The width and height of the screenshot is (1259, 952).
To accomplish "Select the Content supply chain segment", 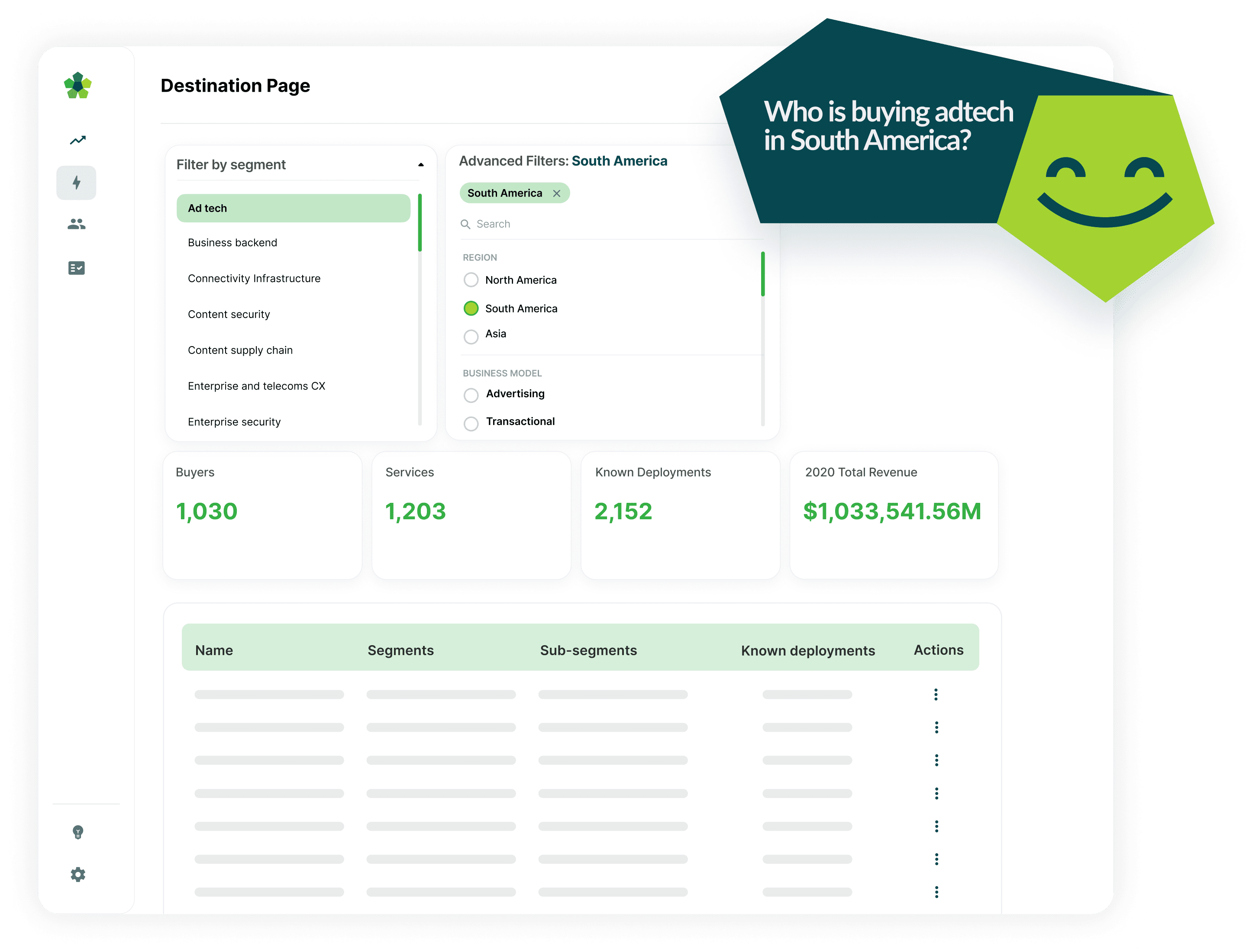I will (x=240, y=351).
